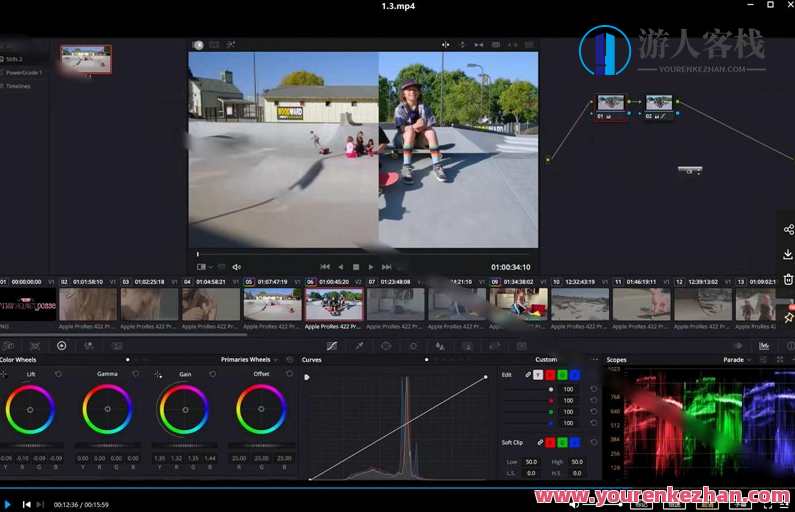Click the share icon on right sidebar
795x512 pixels.
[788, 229]
